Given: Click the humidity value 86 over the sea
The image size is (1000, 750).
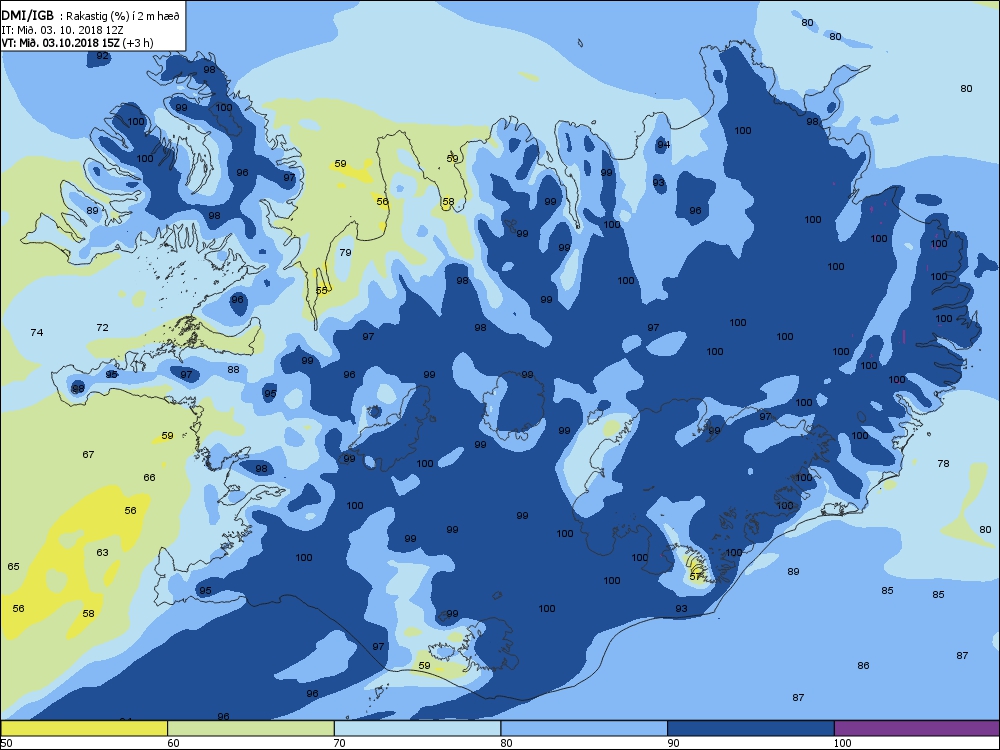Looking at the screenshot, I should click(863, 666).
